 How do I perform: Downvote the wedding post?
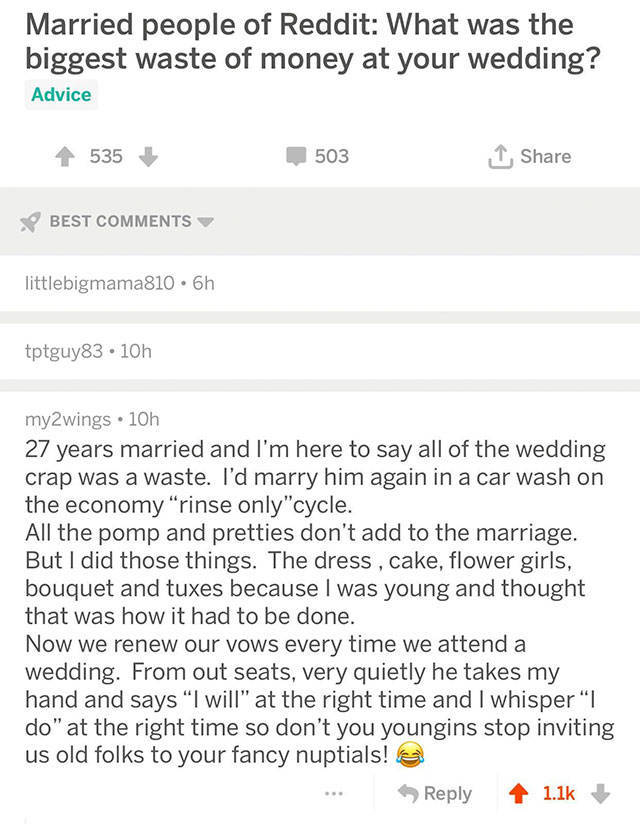pyautogui.click(x=146, y=156)
